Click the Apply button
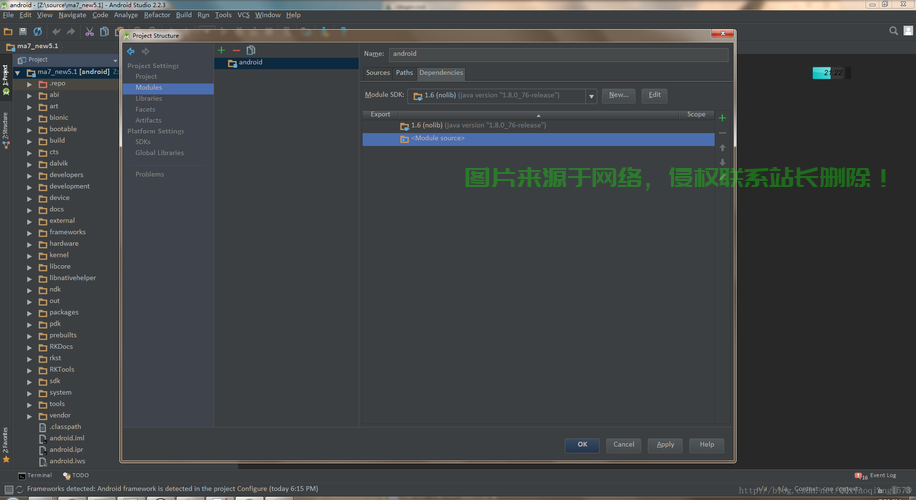This screenshot has height=500, width=916. click(665, 445)
